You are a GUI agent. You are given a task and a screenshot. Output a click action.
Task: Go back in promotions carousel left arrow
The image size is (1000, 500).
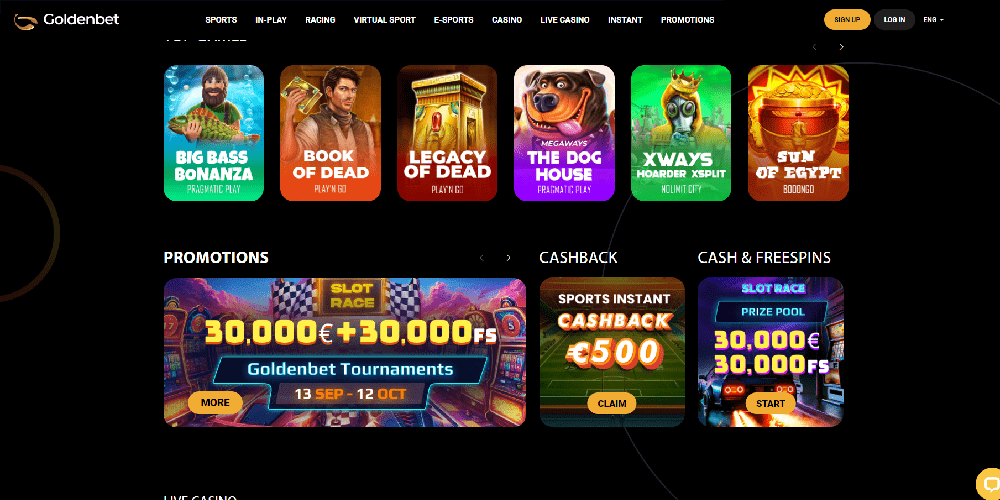(x=482, y=258)
